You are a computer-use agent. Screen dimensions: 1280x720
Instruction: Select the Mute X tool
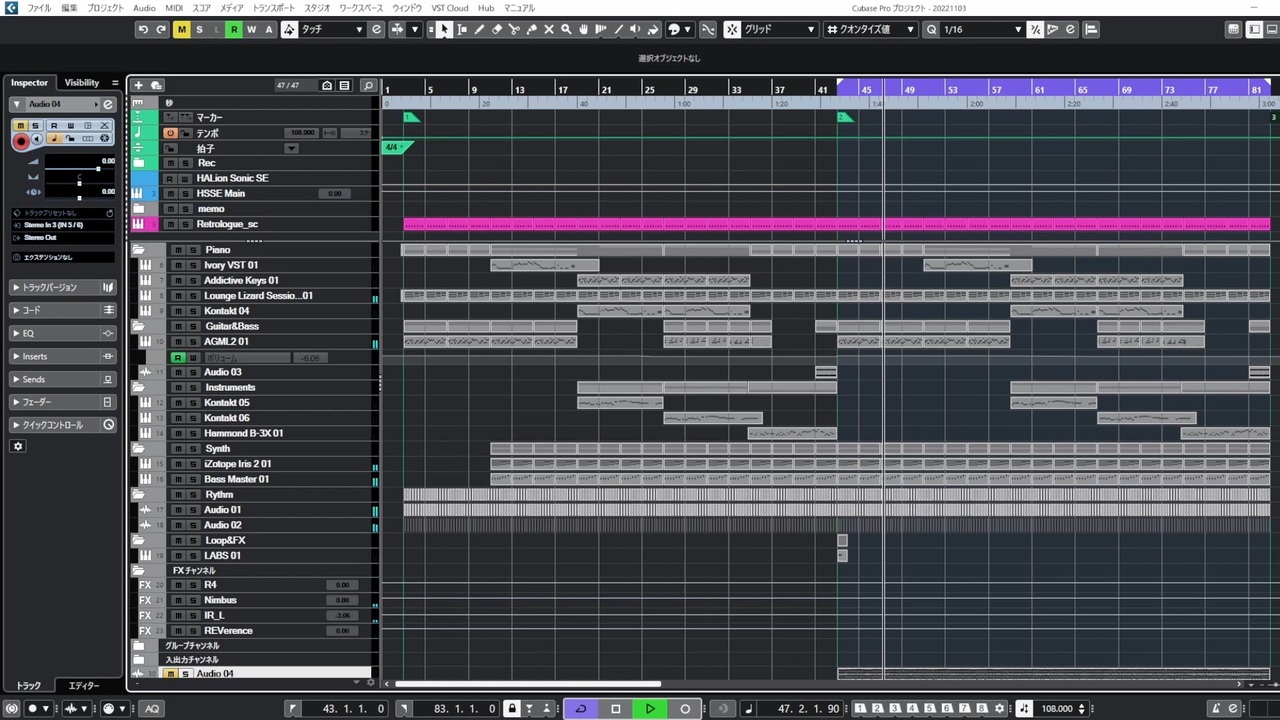tap(549, 30)
